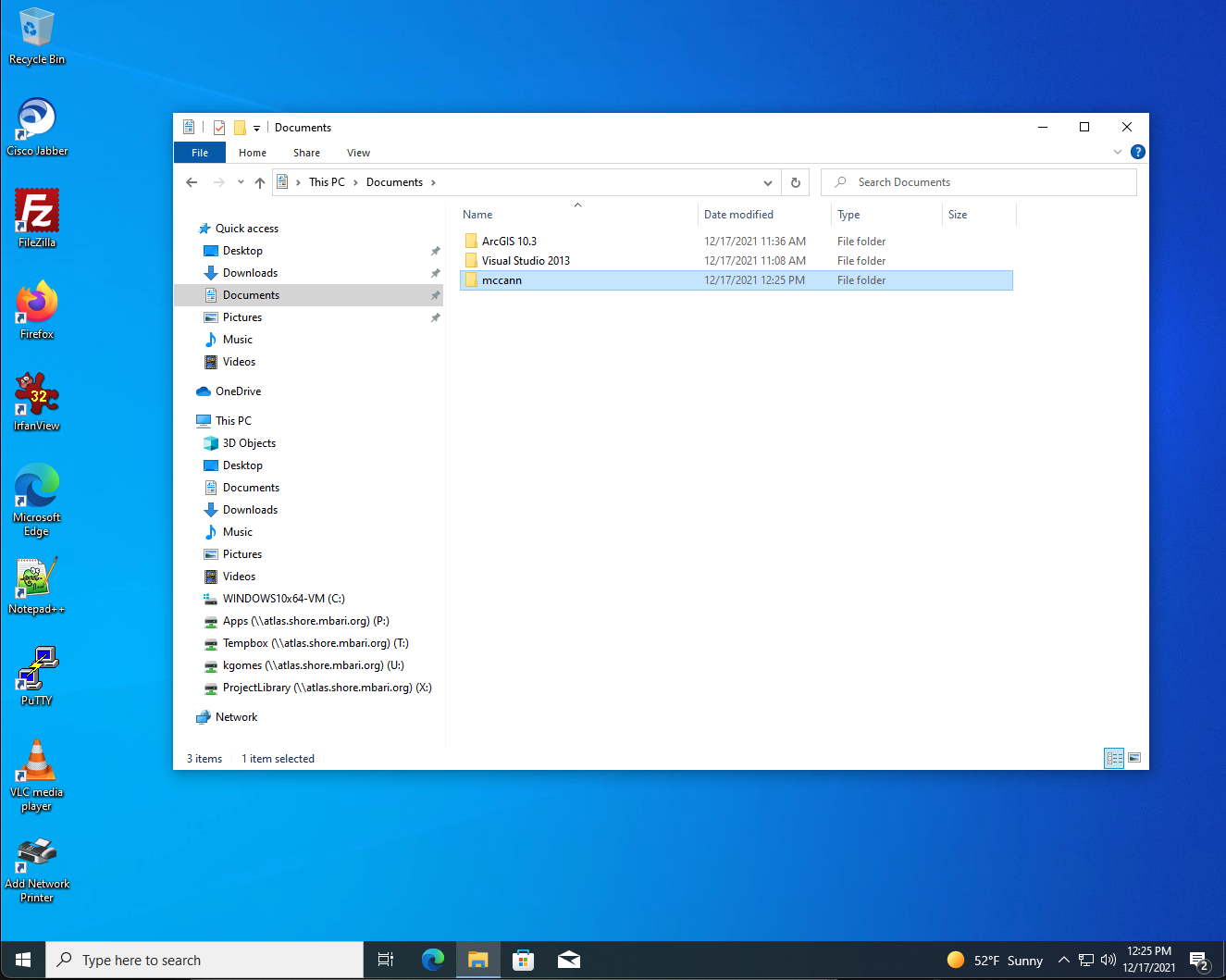
Task: Select the Visual Studio 2013 folder
Action: point(737,261)
